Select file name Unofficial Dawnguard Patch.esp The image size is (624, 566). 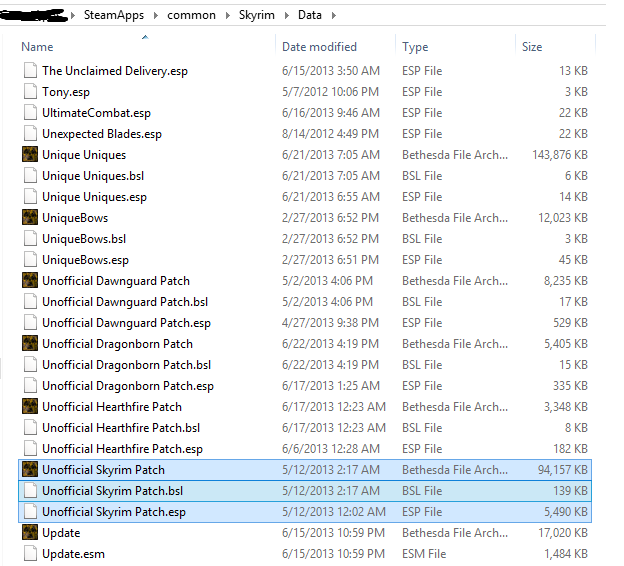point(127,323)
